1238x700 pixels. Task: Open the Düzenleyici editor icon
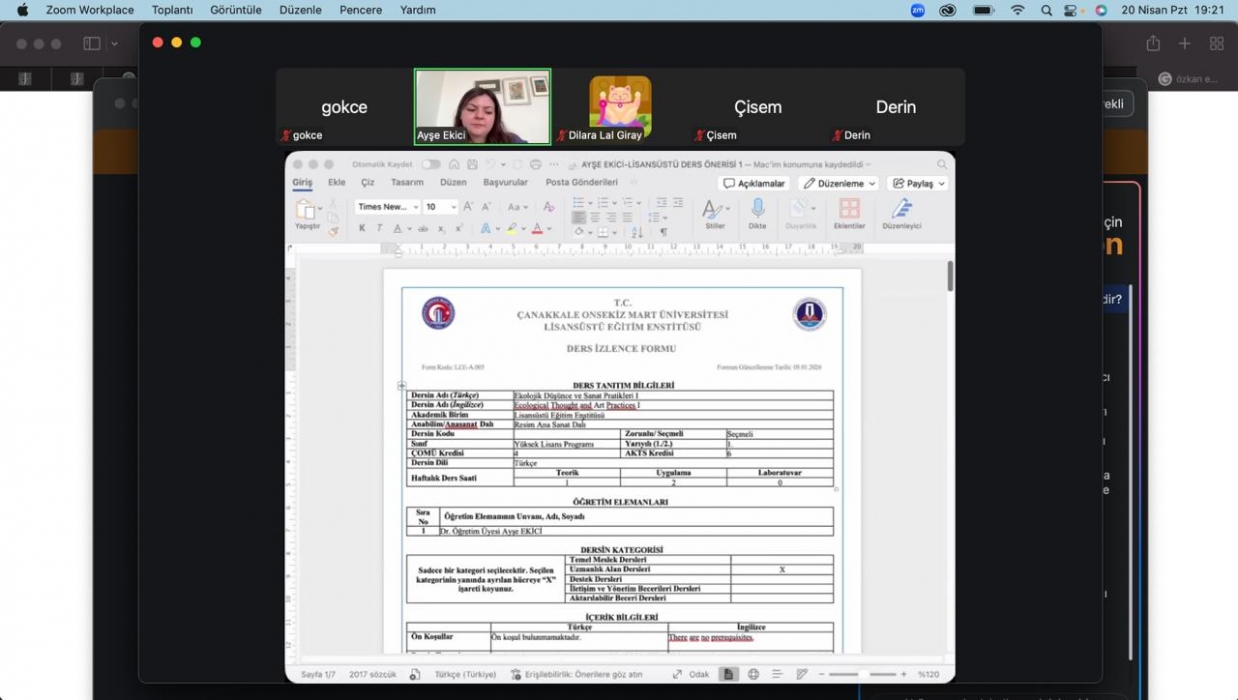click(x=902, y=209)
